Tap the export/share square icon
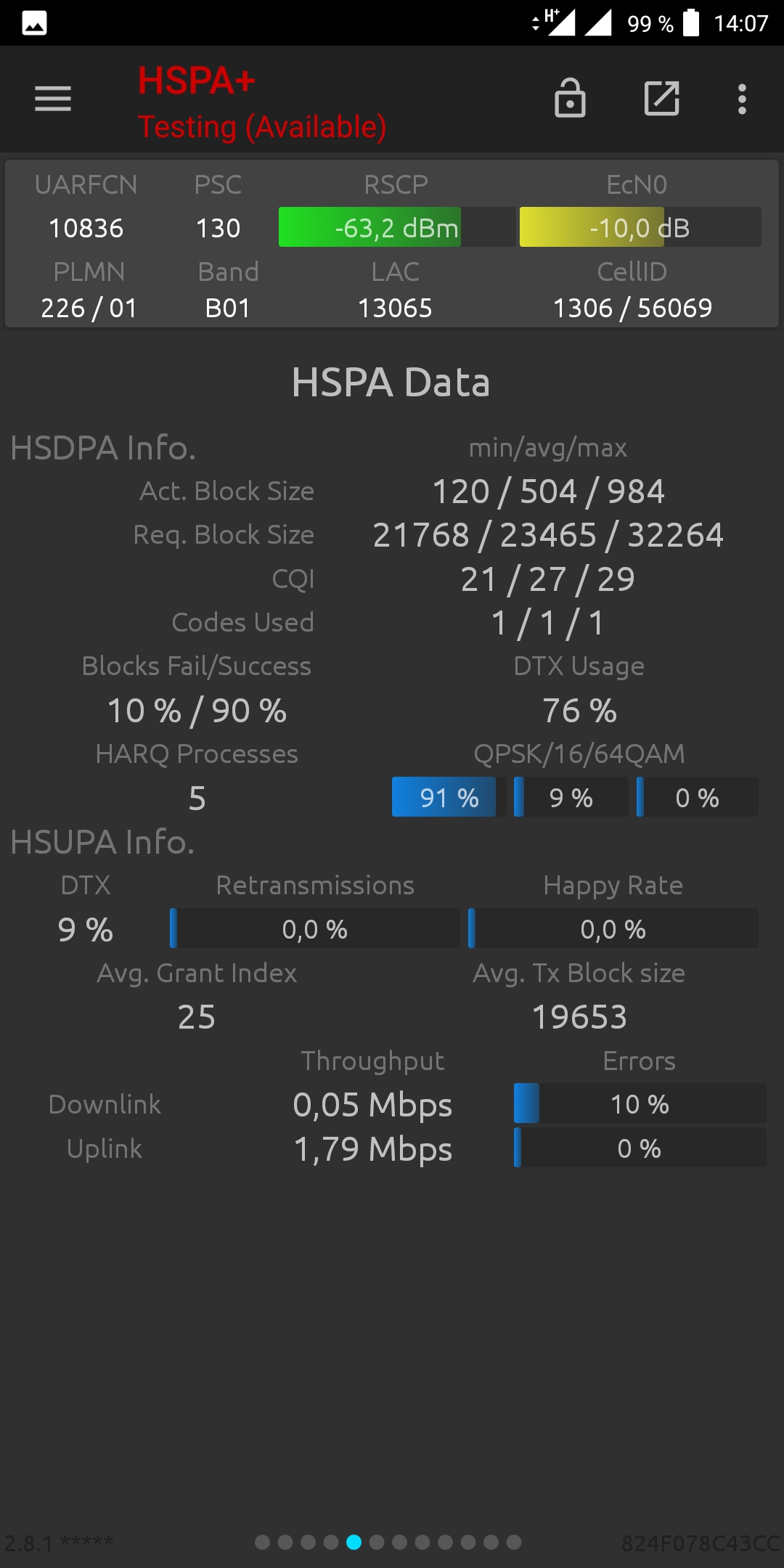784x1568 pixels. click(662, 99)
